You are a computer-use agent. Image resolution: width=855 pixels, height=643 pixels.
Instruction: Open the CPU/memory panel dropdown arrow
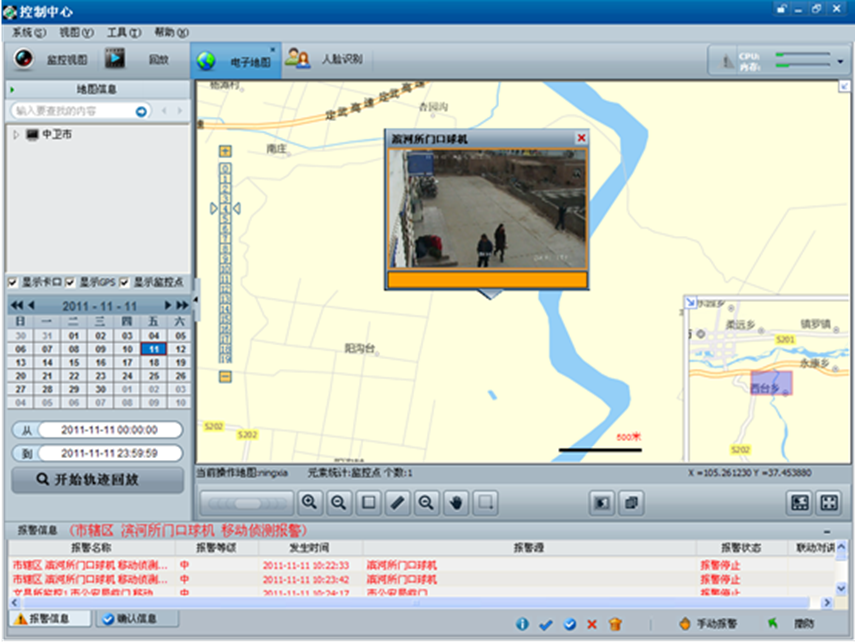[x=841, y=61]
